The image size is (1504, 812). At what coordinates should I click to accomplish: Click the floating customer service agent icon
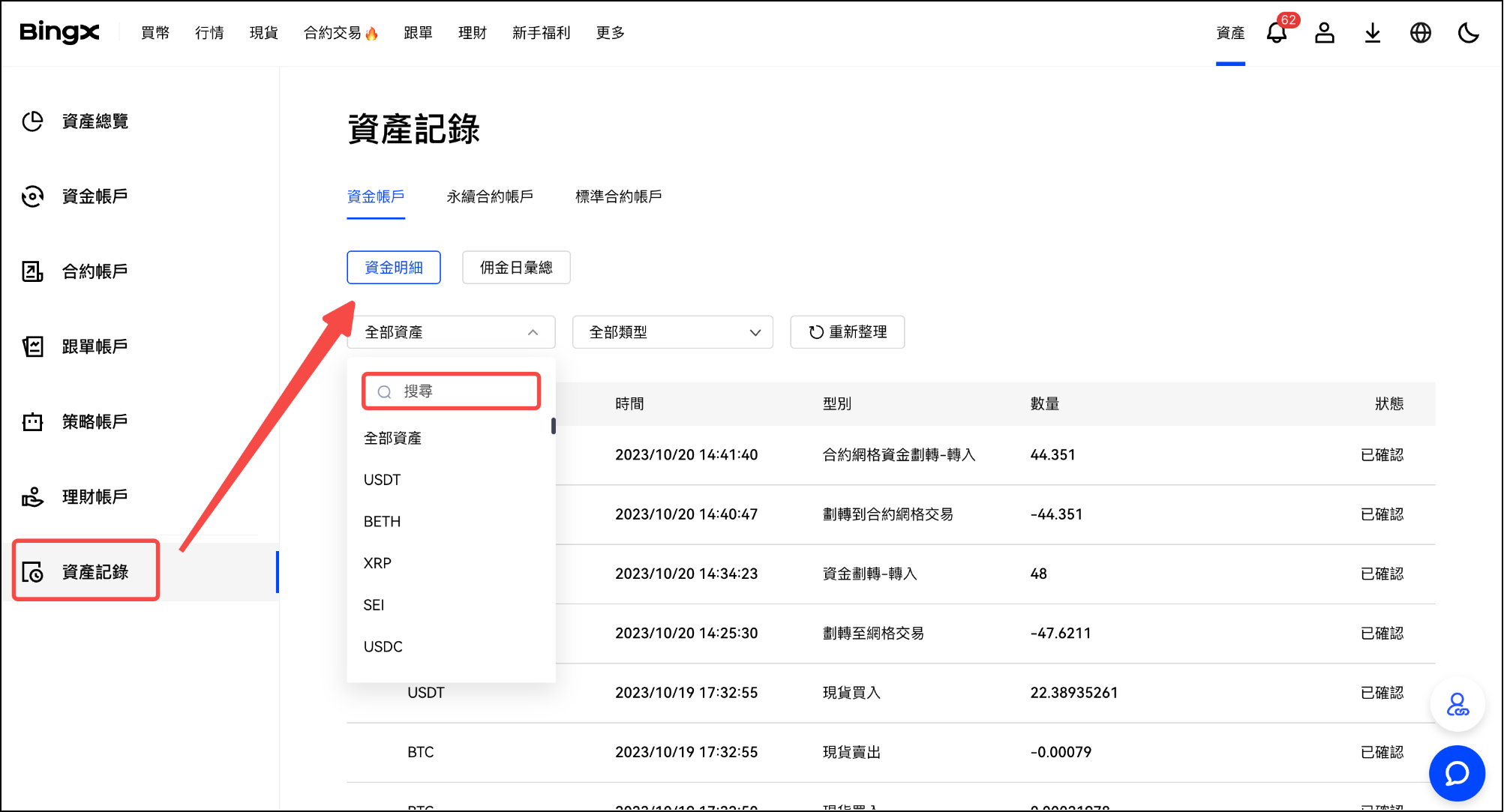(1457, 705)
